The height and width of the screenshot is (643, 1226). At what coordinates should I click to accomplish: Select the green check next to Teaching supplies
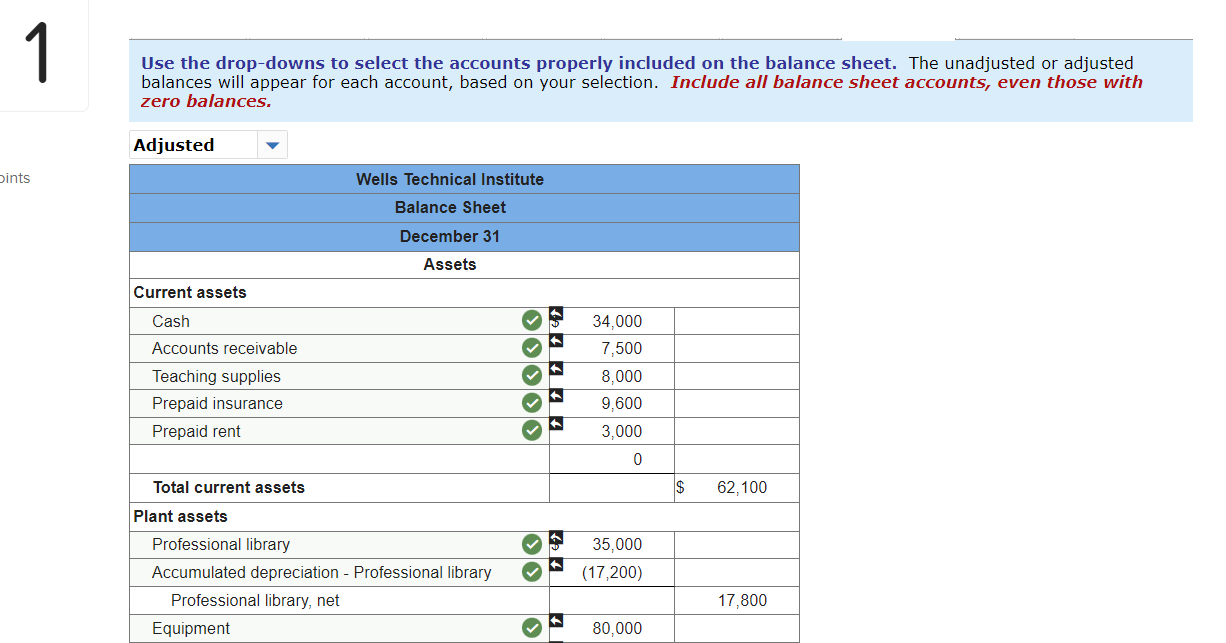pos(530,375)
